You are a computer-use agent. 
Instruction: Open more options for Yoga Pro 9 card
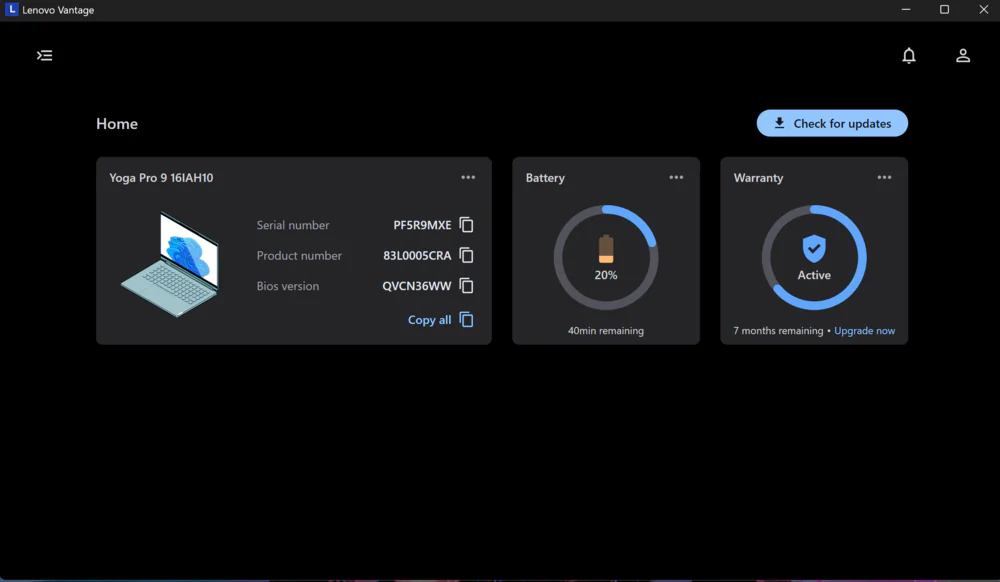click(468, 178)
